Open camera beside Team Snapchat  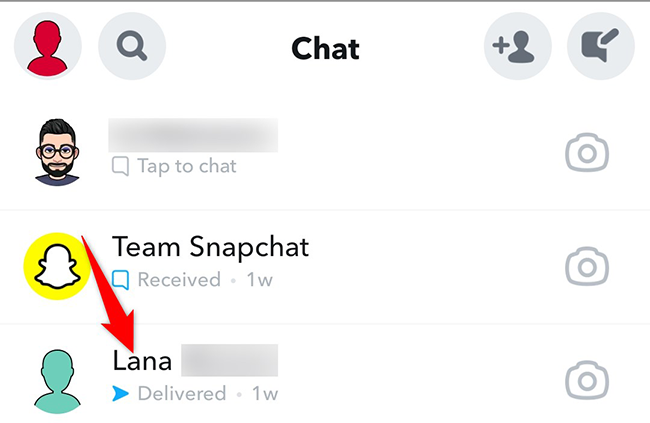[587, 266]
